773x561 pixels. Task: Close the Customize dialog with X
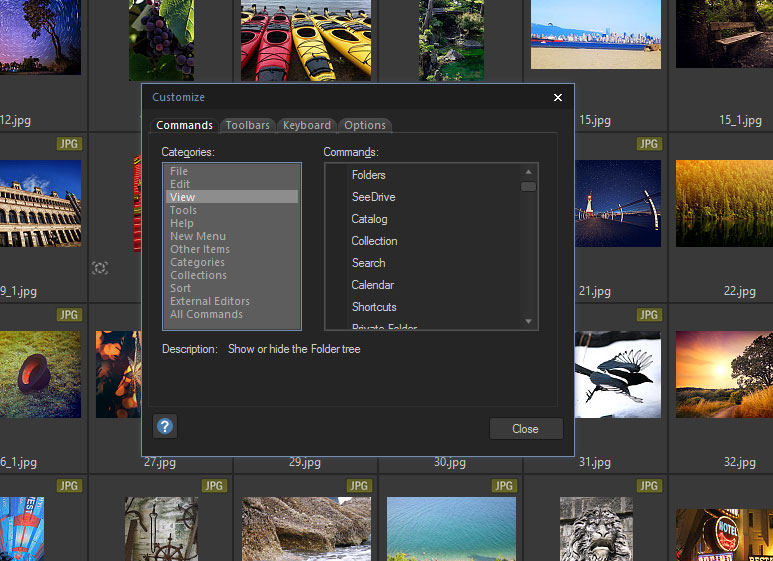coord(558,98)
